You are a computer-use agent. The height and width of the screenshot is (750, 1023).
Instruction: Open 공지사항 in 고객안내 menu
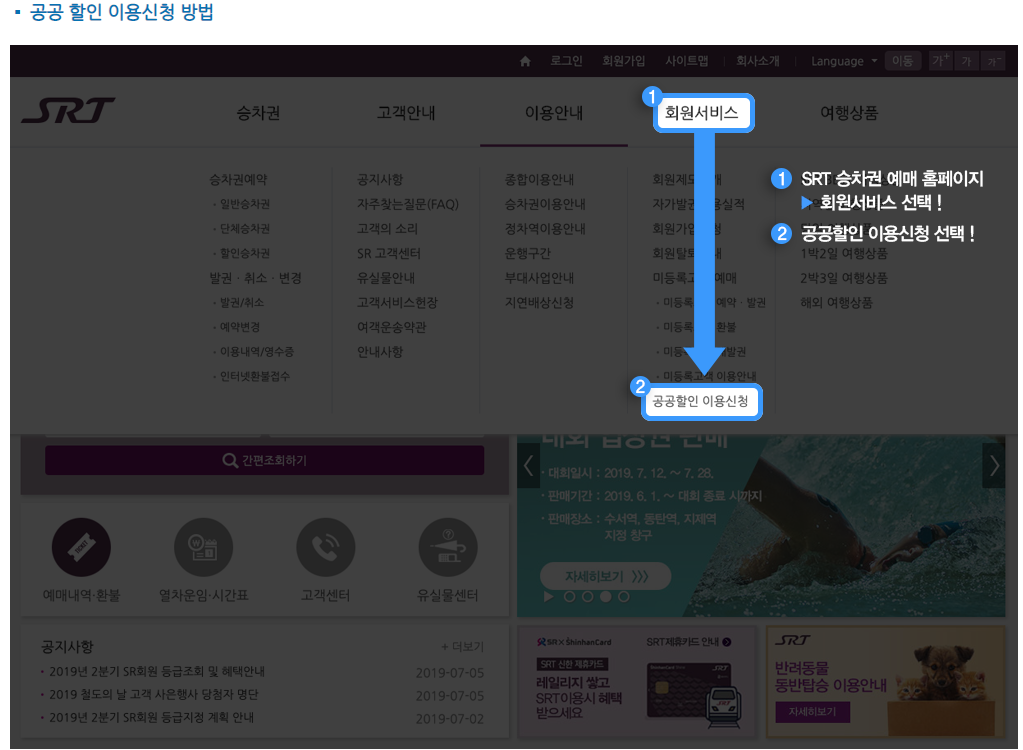tap(380, 179)
